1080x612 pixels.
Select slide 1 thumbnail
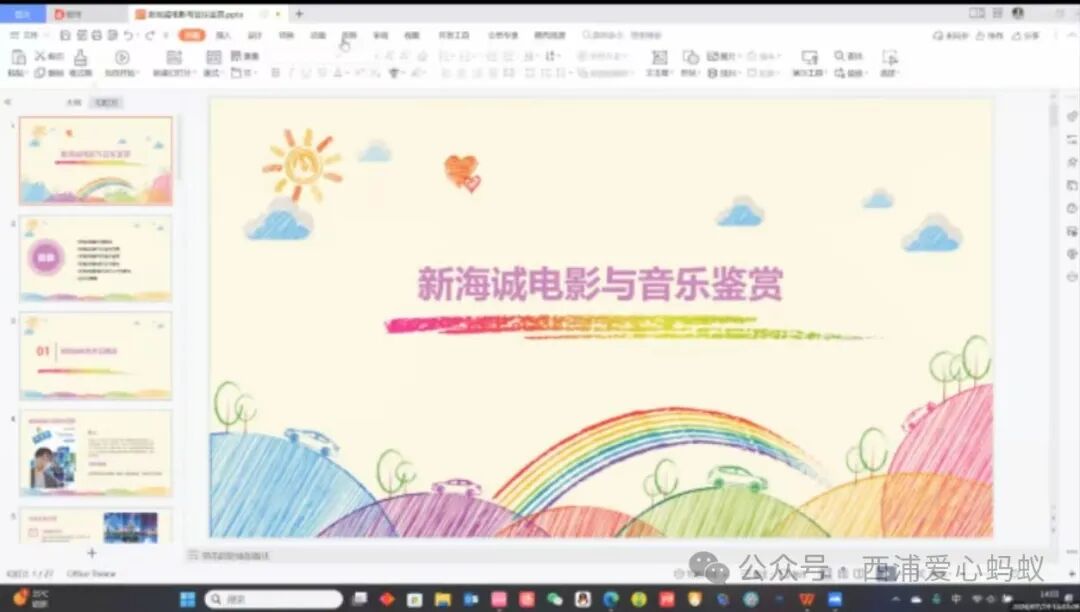pyautogui.click(x=96, y=160)
